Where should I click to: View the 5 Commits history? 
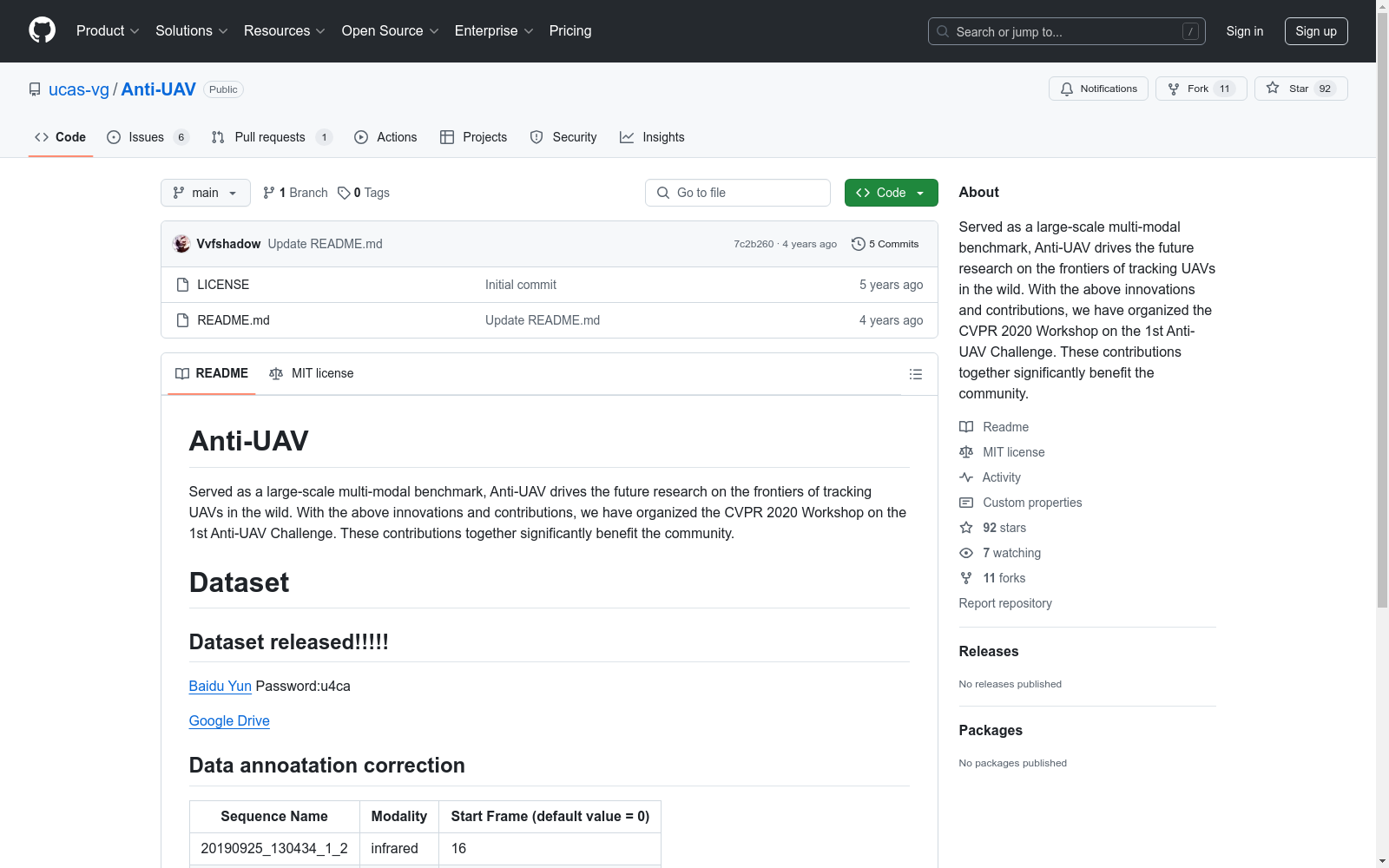(x=885, y=244)
